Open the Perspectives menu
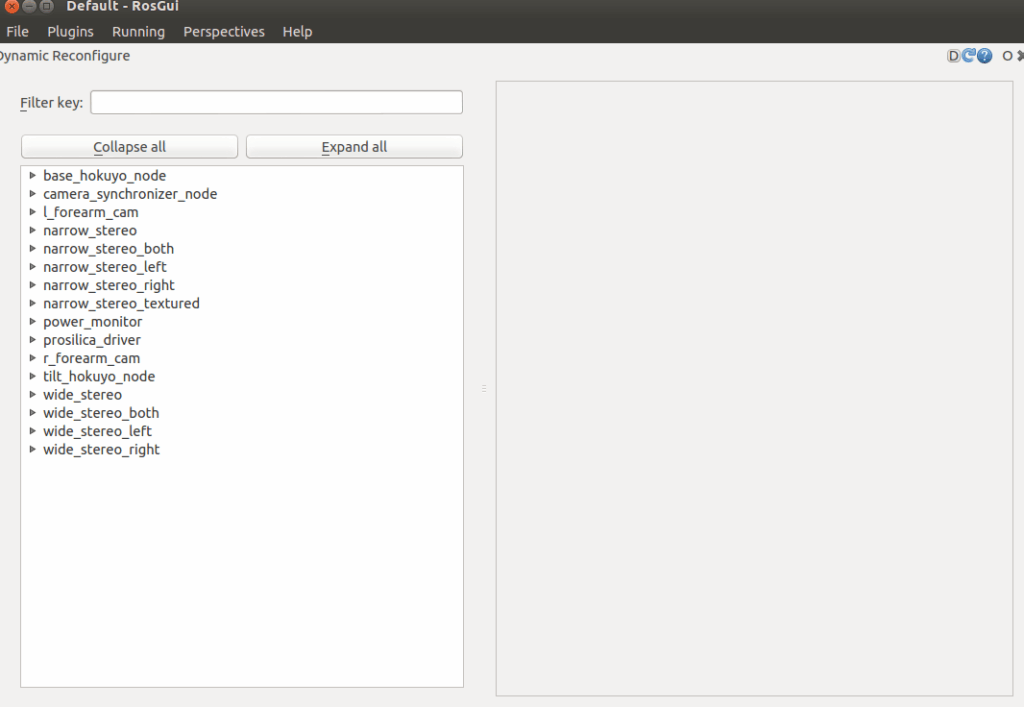The width and height of the screenshot is (1024, 707). click(224, 32)
